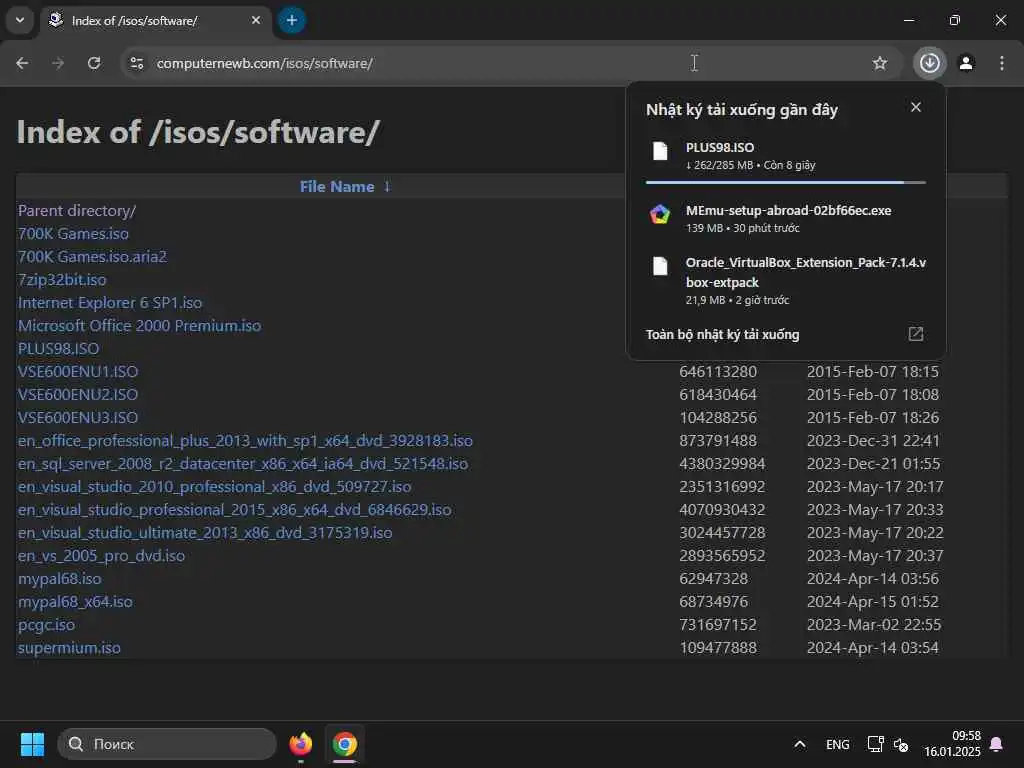Click the Chrome taskbar icon

click(x=345, y=744)
